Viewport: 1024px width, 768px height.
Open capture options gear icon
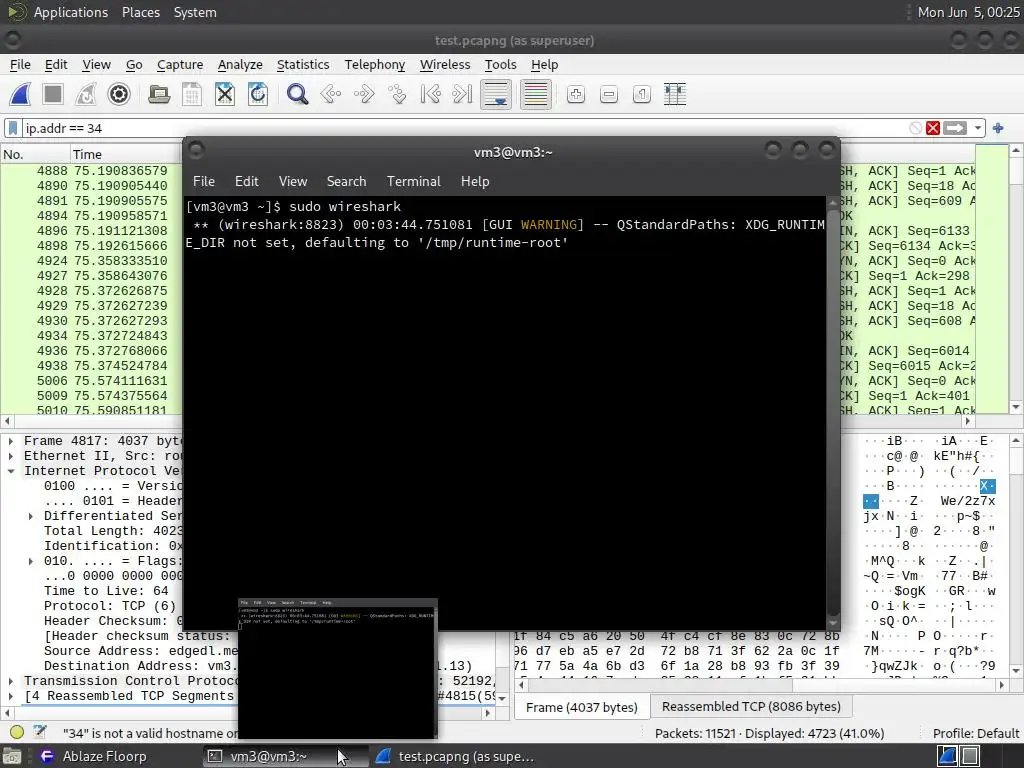[x=119, y=94]
